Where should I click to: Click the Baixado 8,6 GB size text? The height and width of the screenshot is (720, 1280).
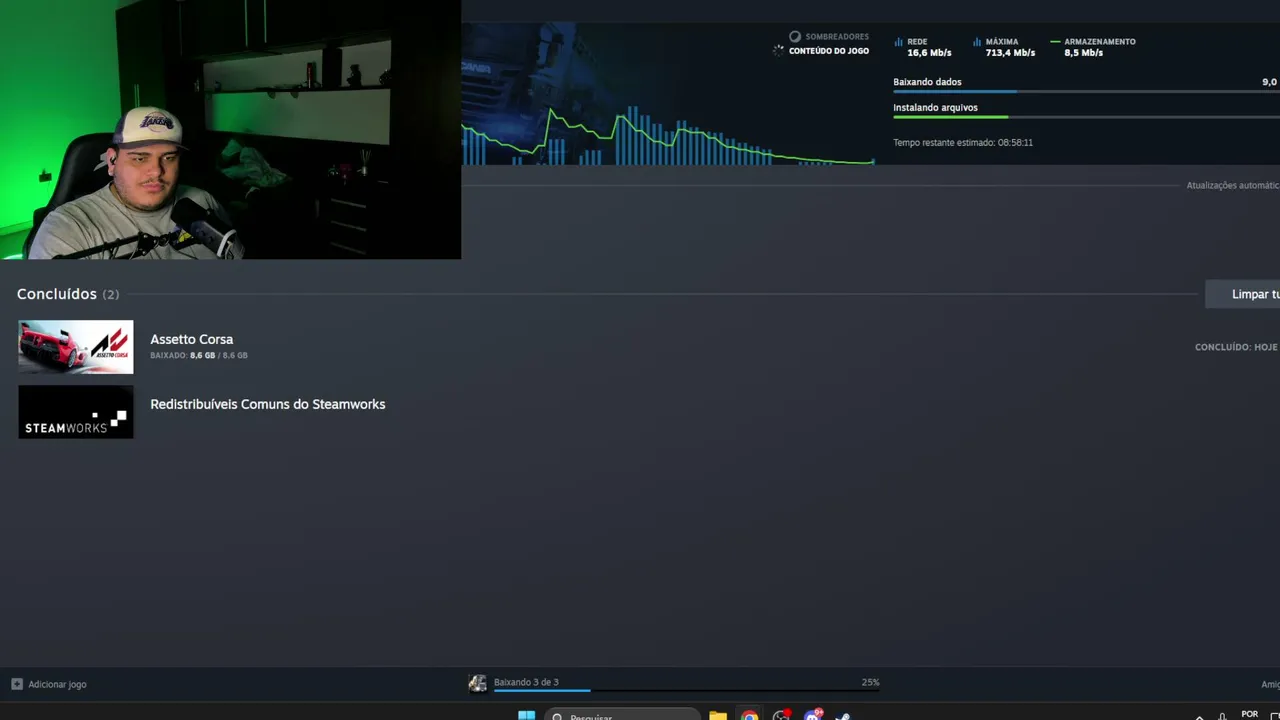coord(199,355)
